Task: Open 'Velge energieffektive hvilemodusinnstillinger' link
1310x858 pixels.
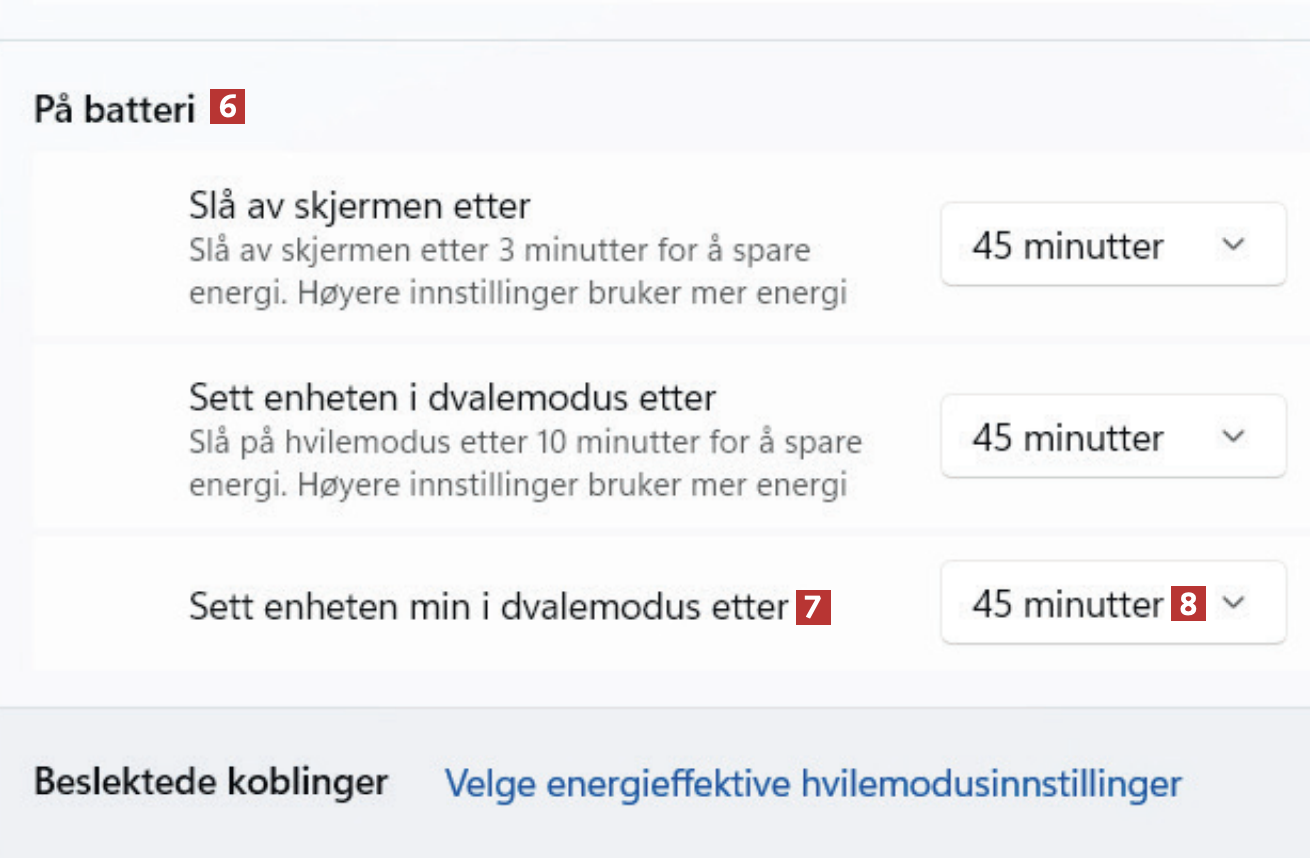Action: tap(812, 783)
